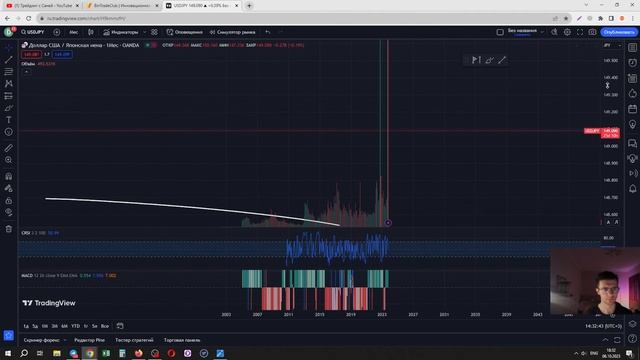Open the calendar panel
This screenshot has height=360, width=640.
632,109
